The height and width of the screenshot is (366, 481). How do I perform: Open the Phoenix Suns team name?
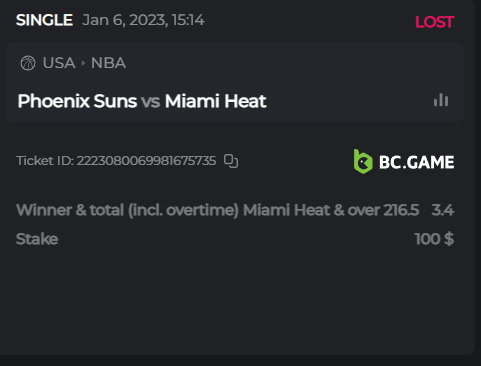tap(77, 101)
